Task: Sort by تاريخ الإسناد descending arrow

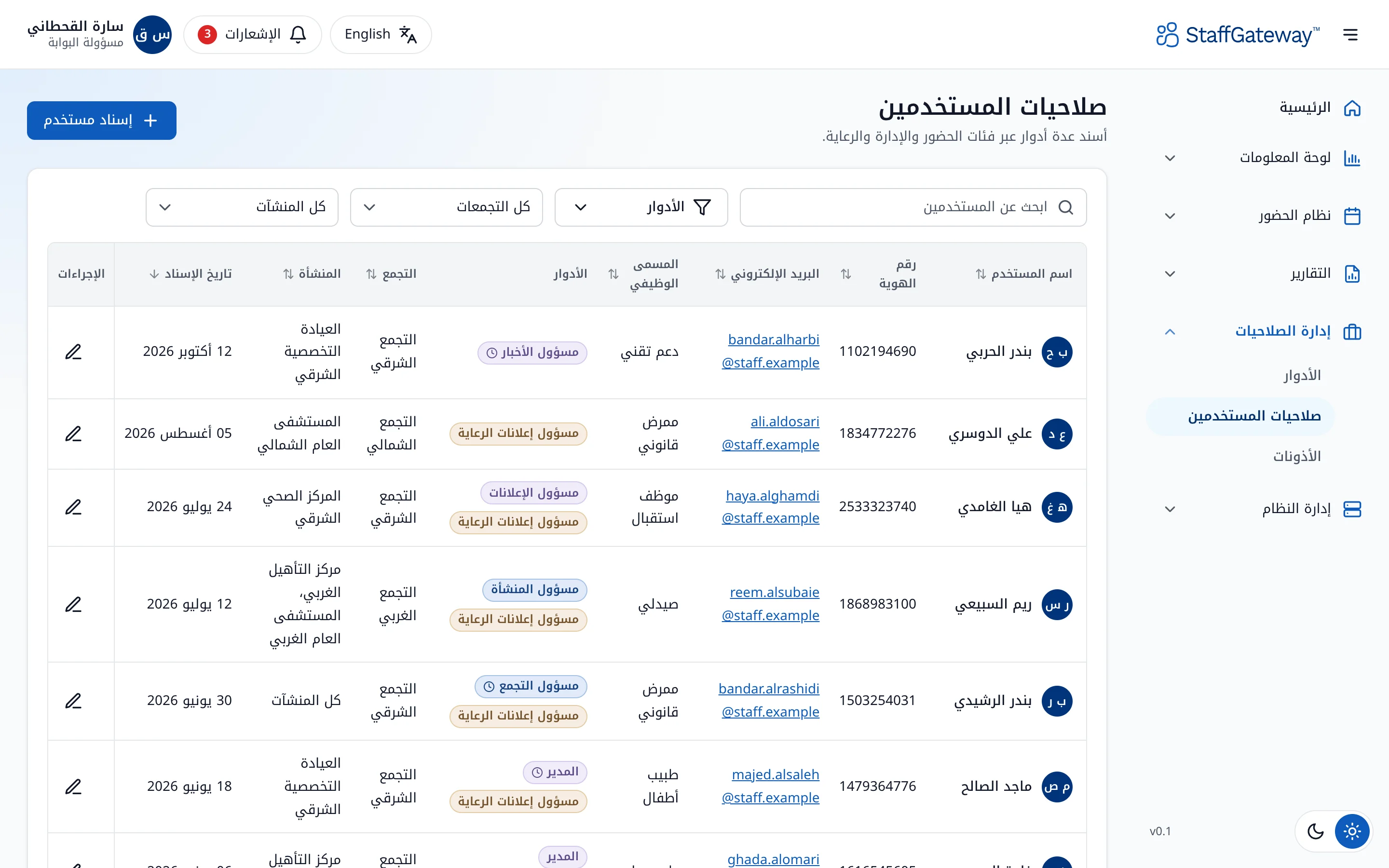Action: (154, 274)
